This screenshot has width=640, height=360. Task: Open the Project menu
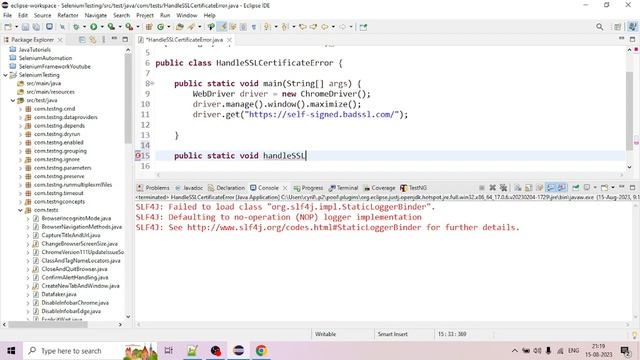145,15
